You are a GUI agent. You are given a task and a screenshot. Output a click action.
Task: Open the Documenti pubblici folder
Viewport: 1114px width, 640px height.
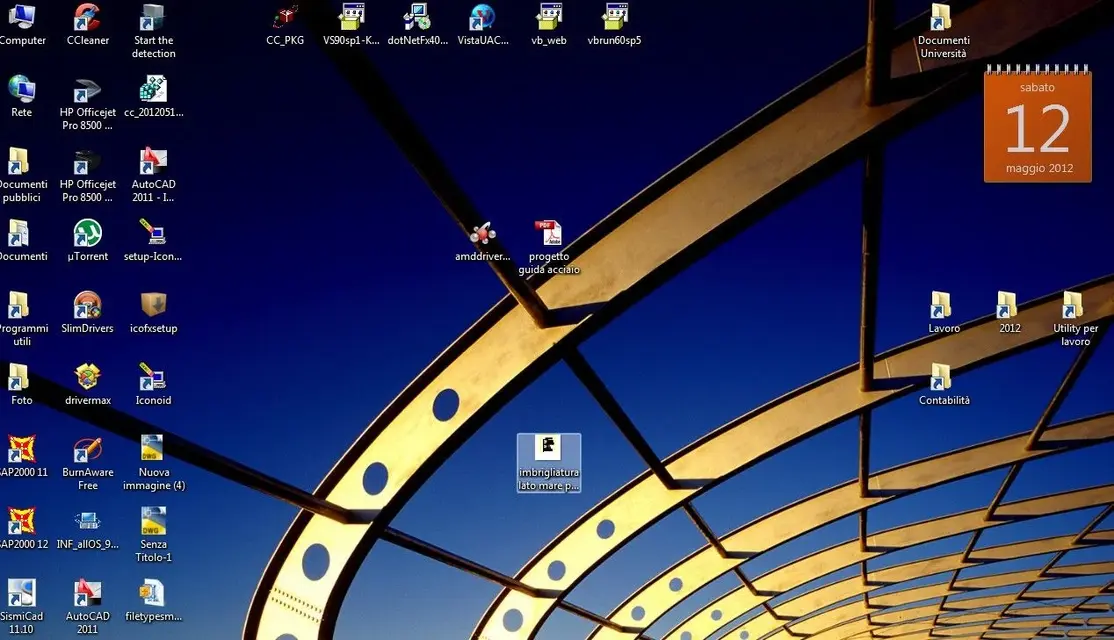click(21, 175)
